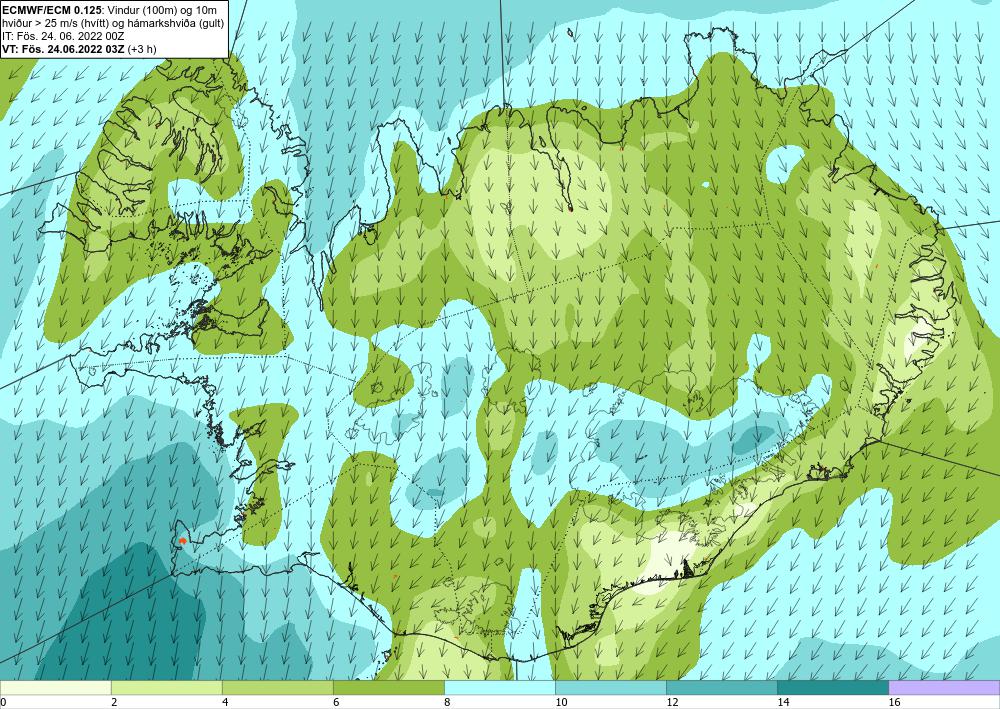Click the legend value label '2'
Screen dimensions: 1000x709
point(114,703)
